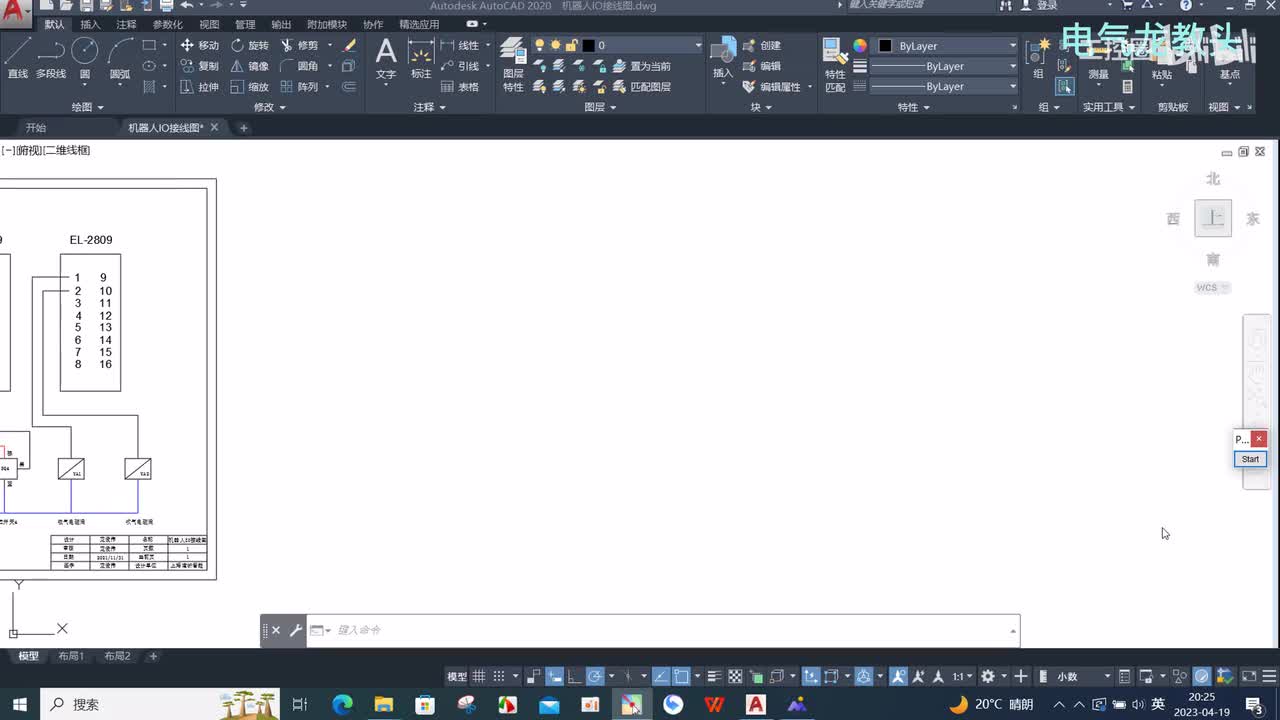Image resolution: width=1280 pixels, height=720 pixels.
Task: Toggle the drawing grid display
Action: 480,677
